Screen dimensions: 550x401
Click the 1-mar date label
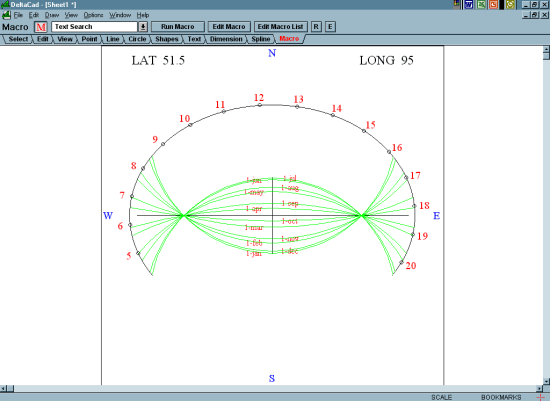(254, 227)
